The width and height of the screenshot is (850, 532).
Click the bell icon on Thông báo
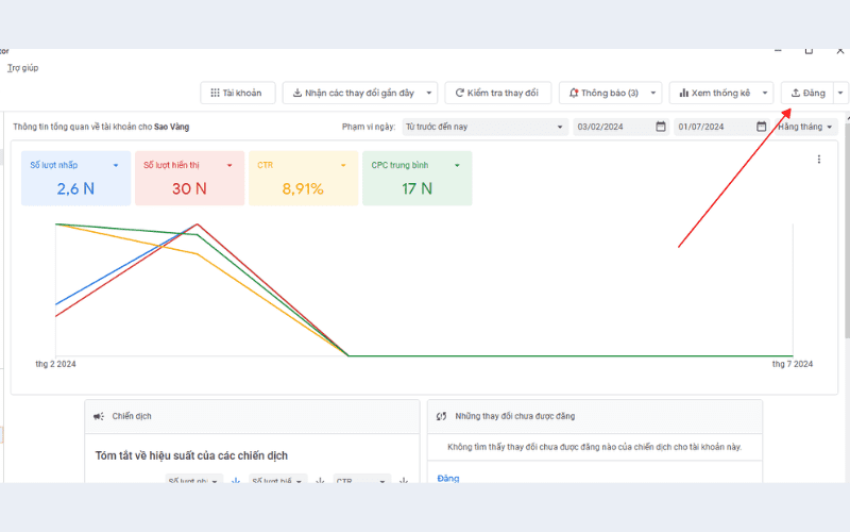tap(574, 93)
